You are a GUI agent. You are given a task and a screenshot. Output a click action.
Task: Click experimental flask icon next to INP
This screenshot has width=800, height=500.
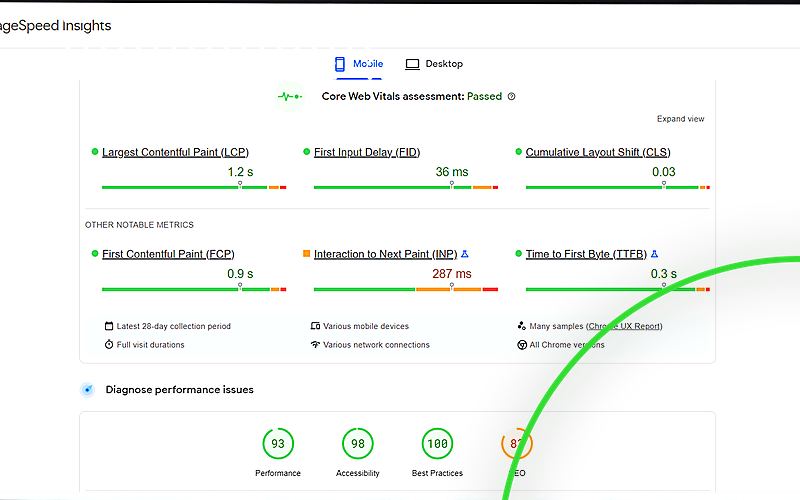pos(465,254)
